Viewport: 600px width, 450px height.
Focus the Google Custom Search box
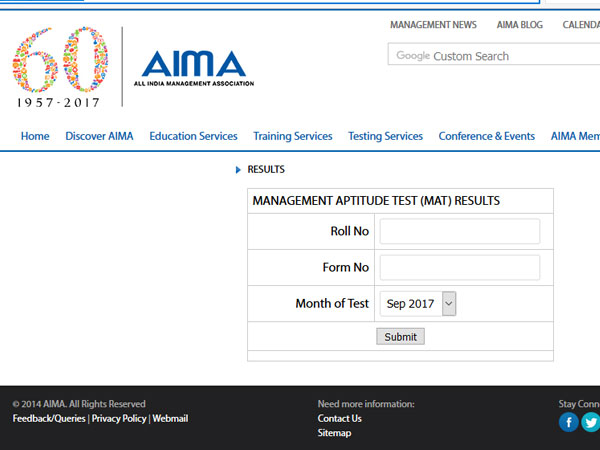(x=495, y=56)
